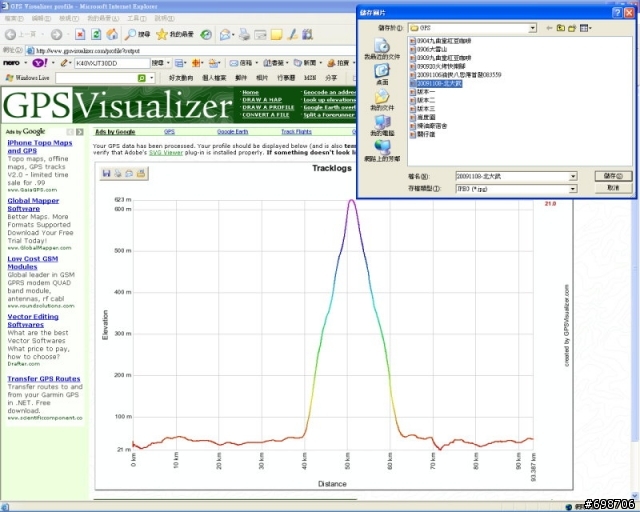Click the Yahoo toolbar search box

112,63
